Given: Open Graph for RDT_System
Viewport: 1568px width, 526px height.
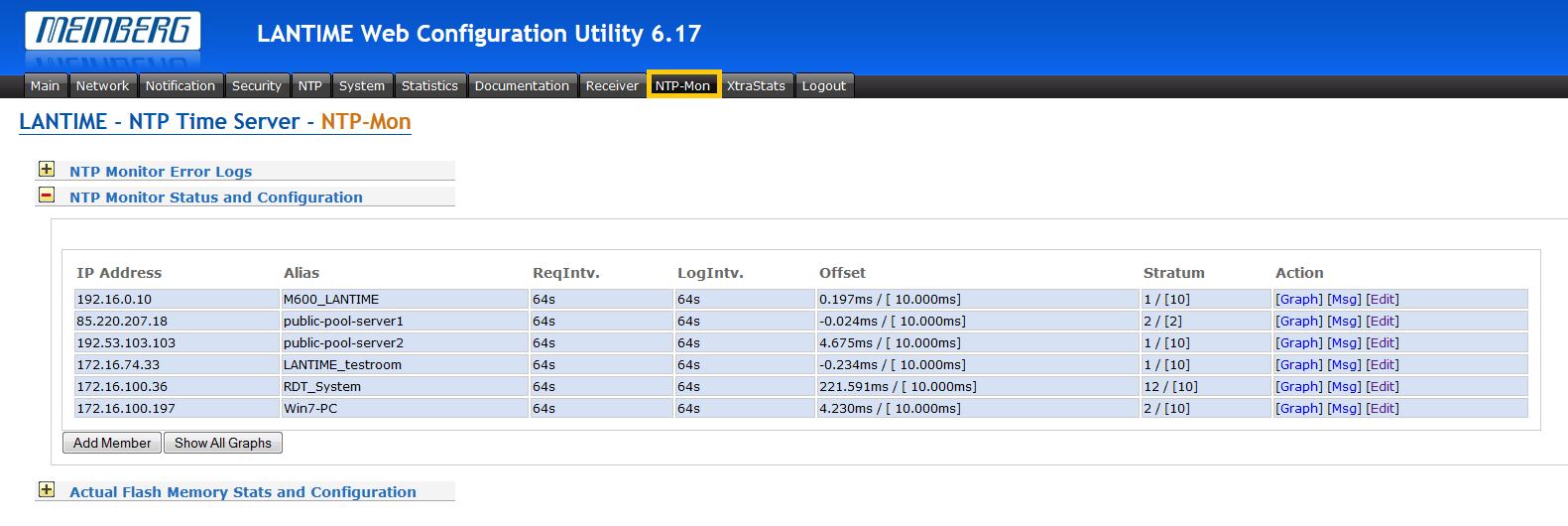Looking at the screenshot, I should click(1299, 386).
